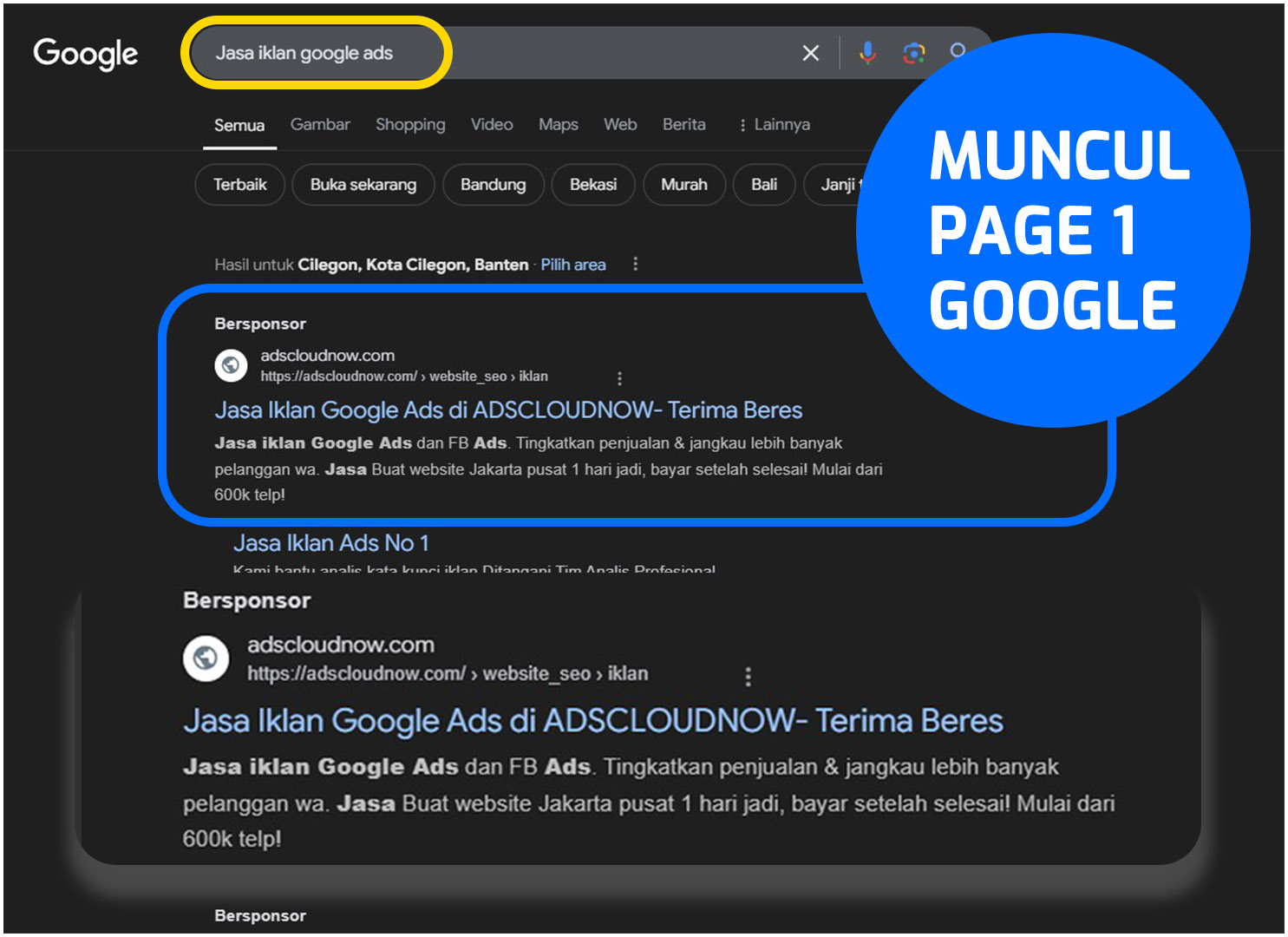Viewport: 1288px width, 937px height.
Task: Apply the Bekasi filter chip
Action: point(593,185)
